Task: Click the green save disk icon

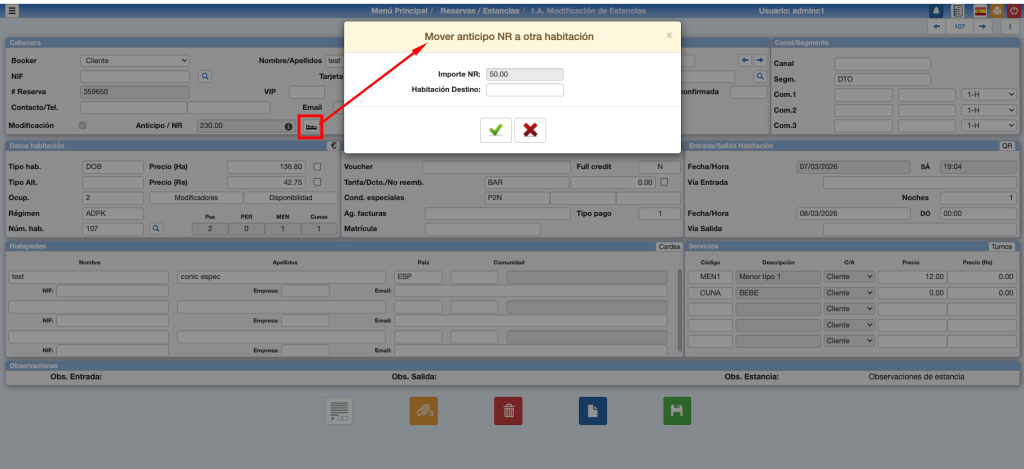Action: tap(677, 410)
